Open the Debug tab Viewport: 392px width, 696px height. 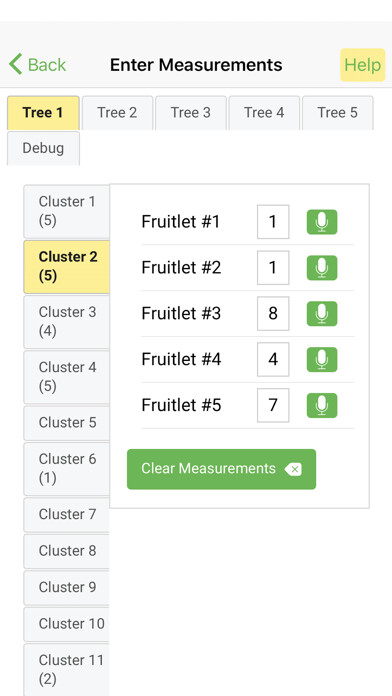click(43, 148)
